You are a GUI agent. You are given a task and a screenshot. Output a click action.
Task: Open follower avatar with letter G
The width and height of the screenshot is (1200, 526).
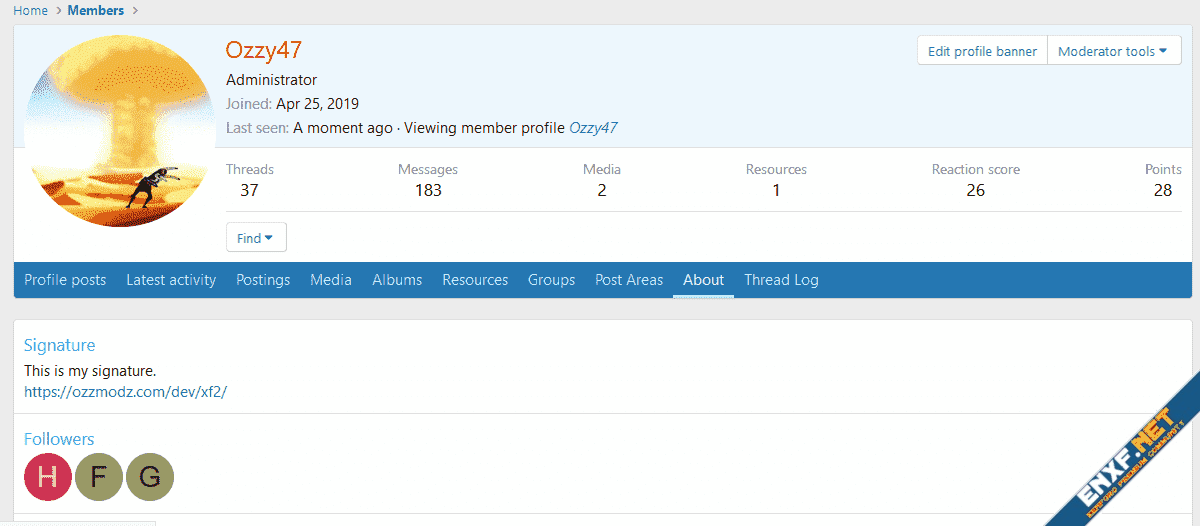149,477
